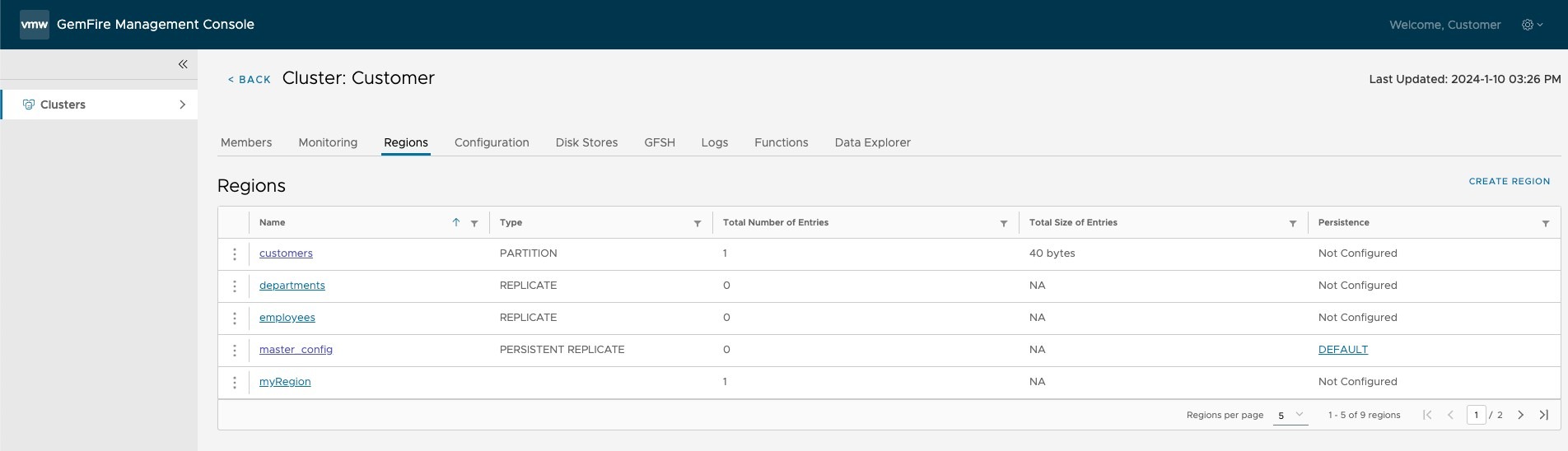Open the Data Explorer tab
Viewport: 1568px width, 451px height.
click(873, 142)
